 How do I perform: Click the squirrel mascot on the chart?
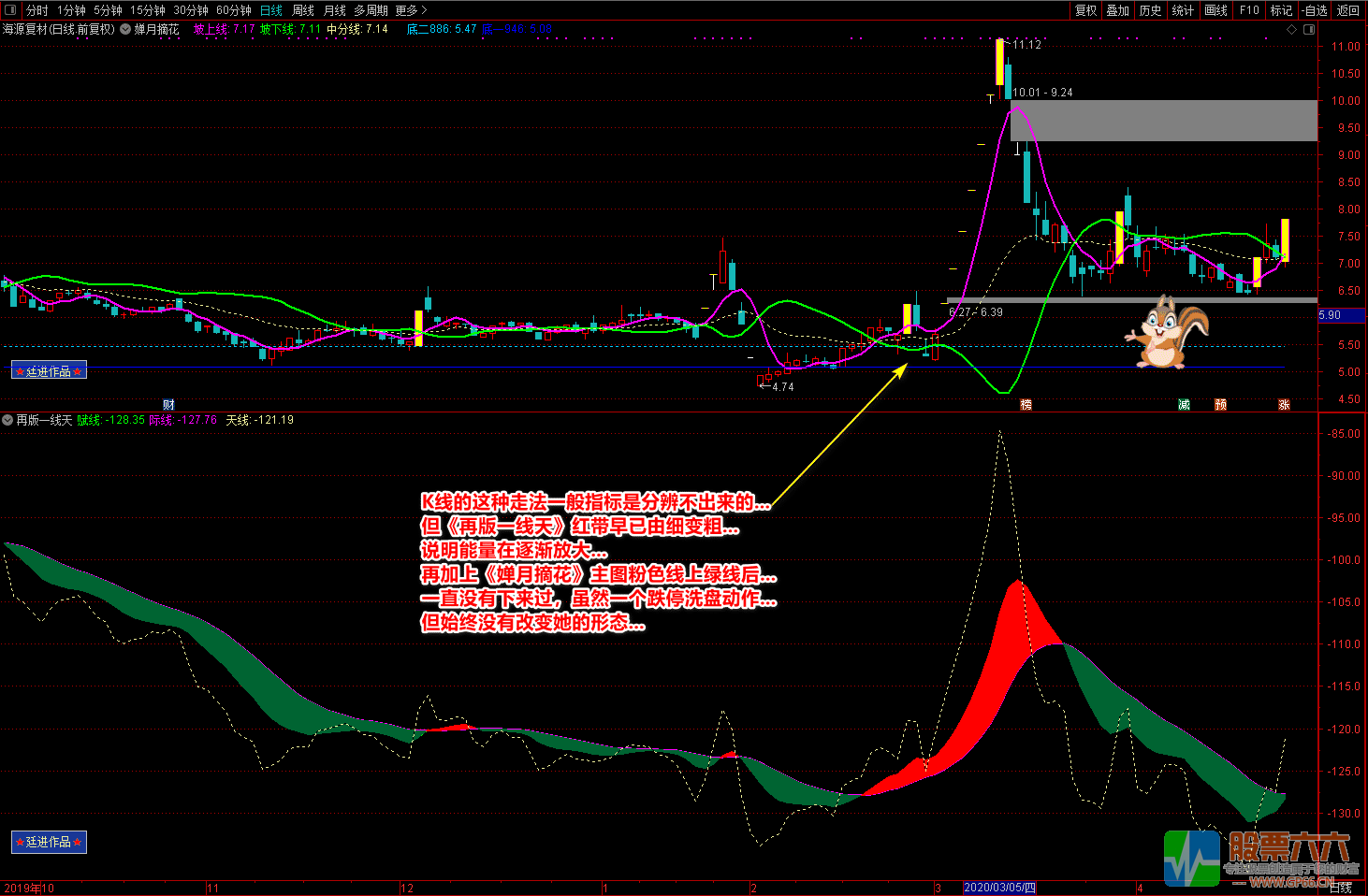(x=1166, y=332)
